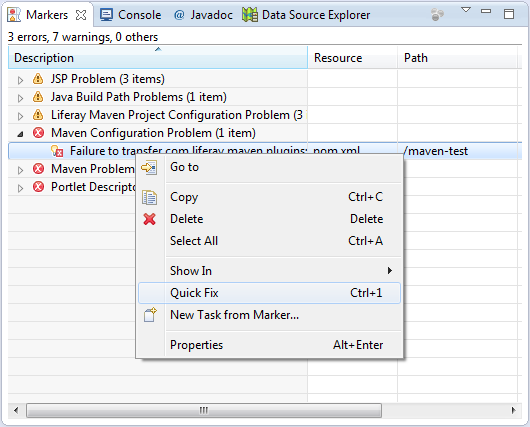This screenshot has width=530, height=427.
Task: Minimize the Markers view panel
Action: click(486, 11)
